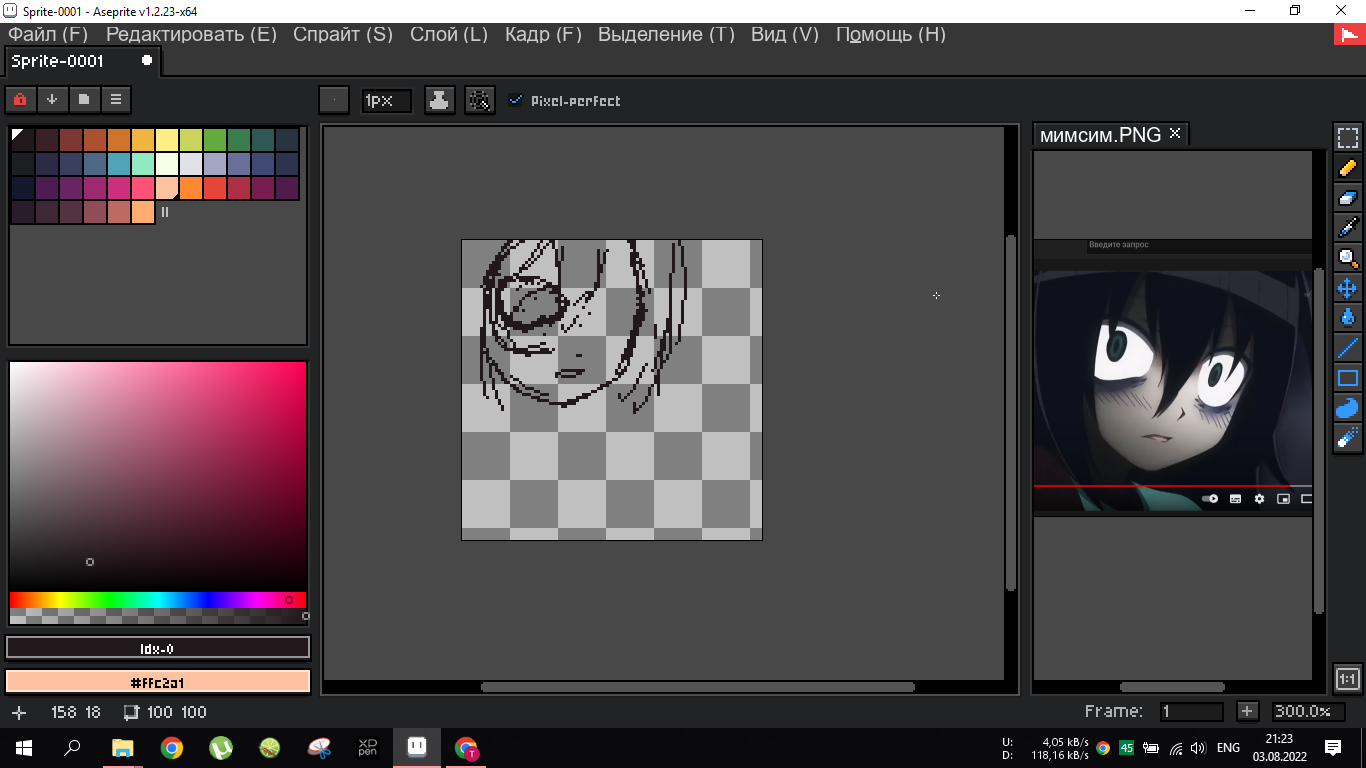Screen dimensions: 1366x768
Task: Close the мимсим.PNG preview tab
Action: pos(1175,133)
